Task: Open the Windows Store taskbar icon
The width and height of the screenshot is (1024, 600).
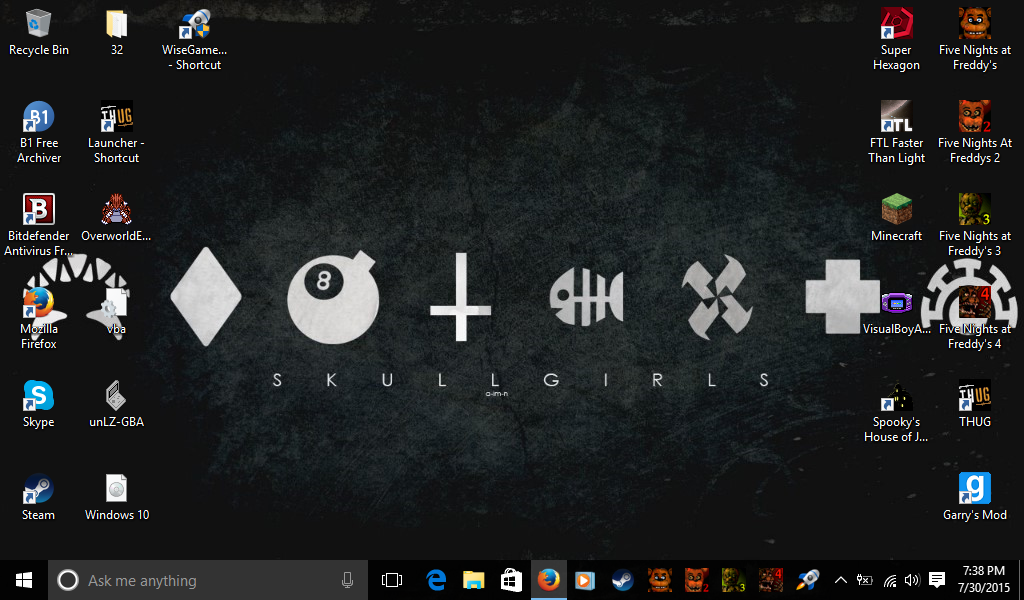Action: tap(511, 580)
